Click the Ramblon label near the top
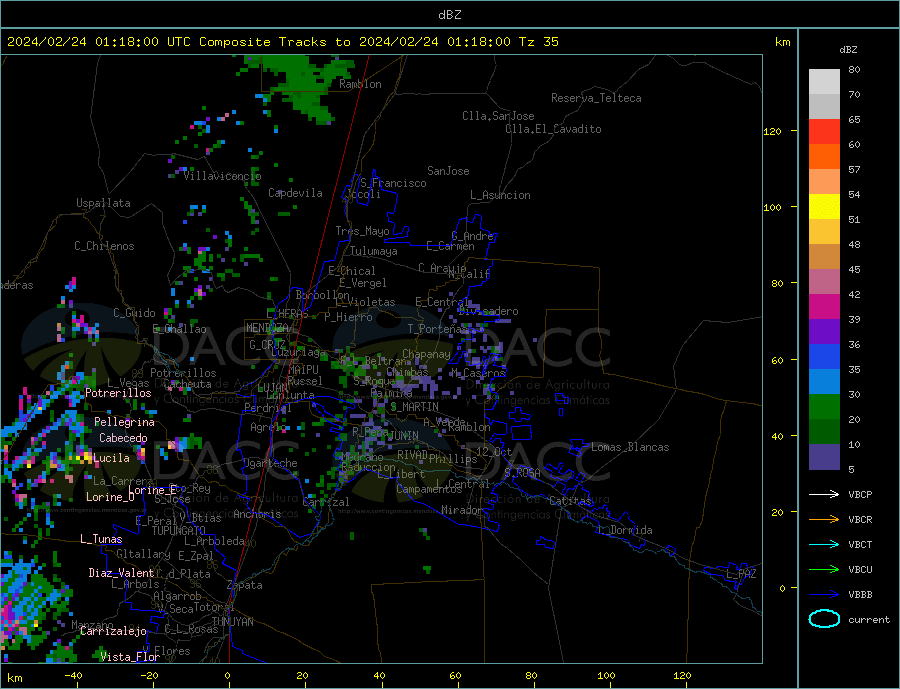900x689 pixels. click(360, 84)
